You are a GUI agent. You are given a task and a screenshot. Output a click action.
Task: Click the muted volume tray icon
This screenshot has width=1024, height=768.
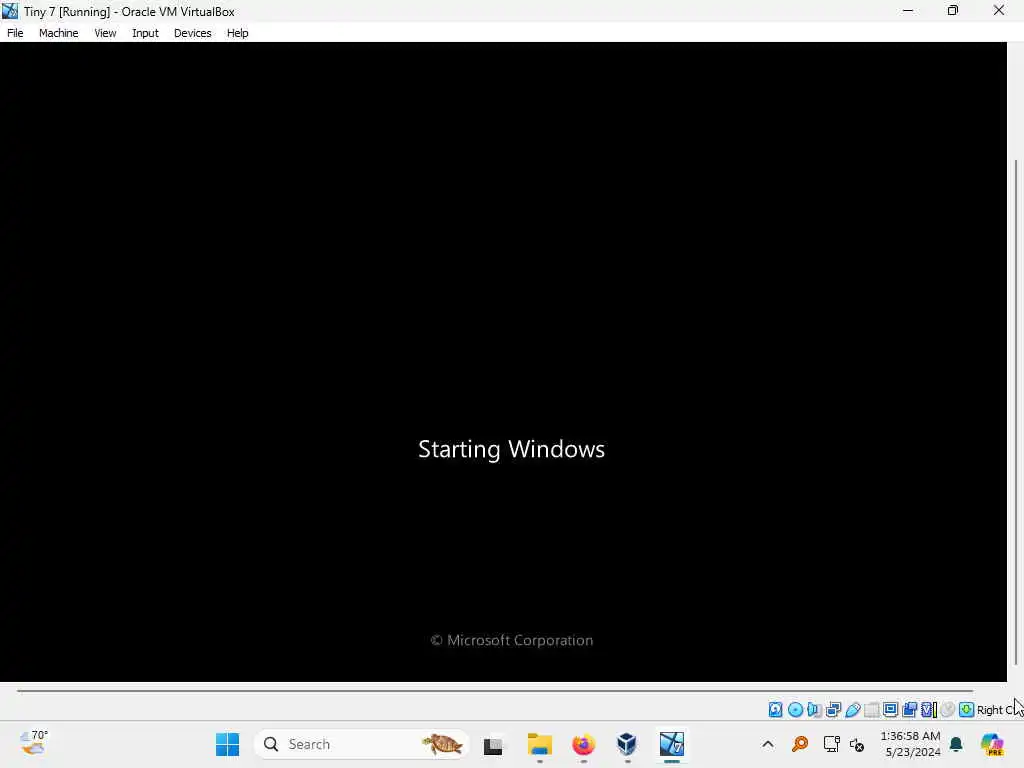(857, 744)
